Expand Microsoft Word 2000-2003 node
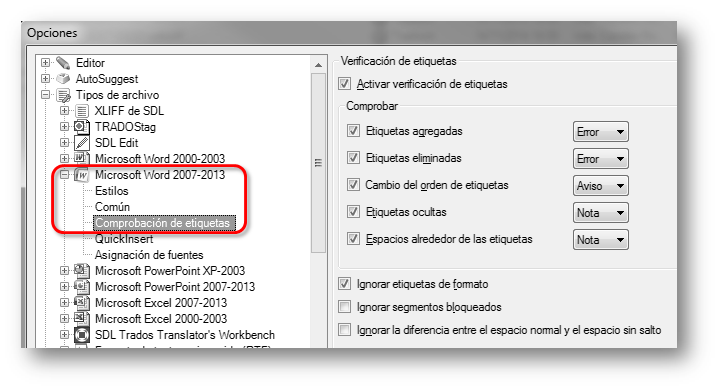Image resolution: width=719 pixels, height=390 pixels. (64, 159)
